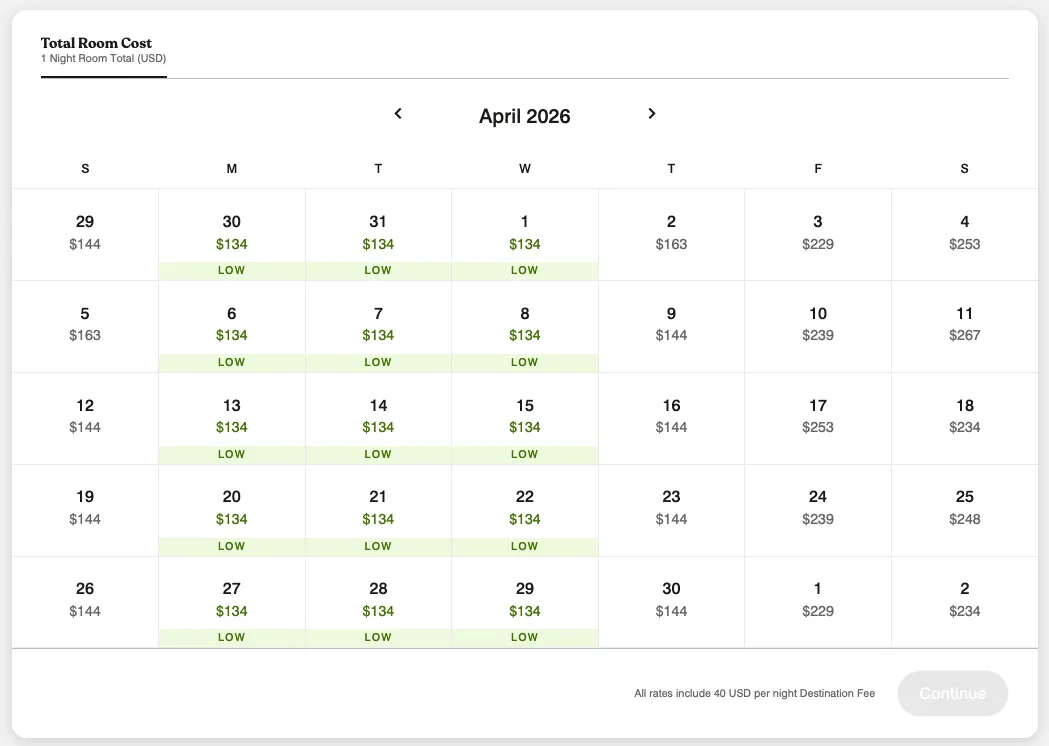Select April 17 priced $253
Screen dimensions: 1049x746
click(818, 419)
